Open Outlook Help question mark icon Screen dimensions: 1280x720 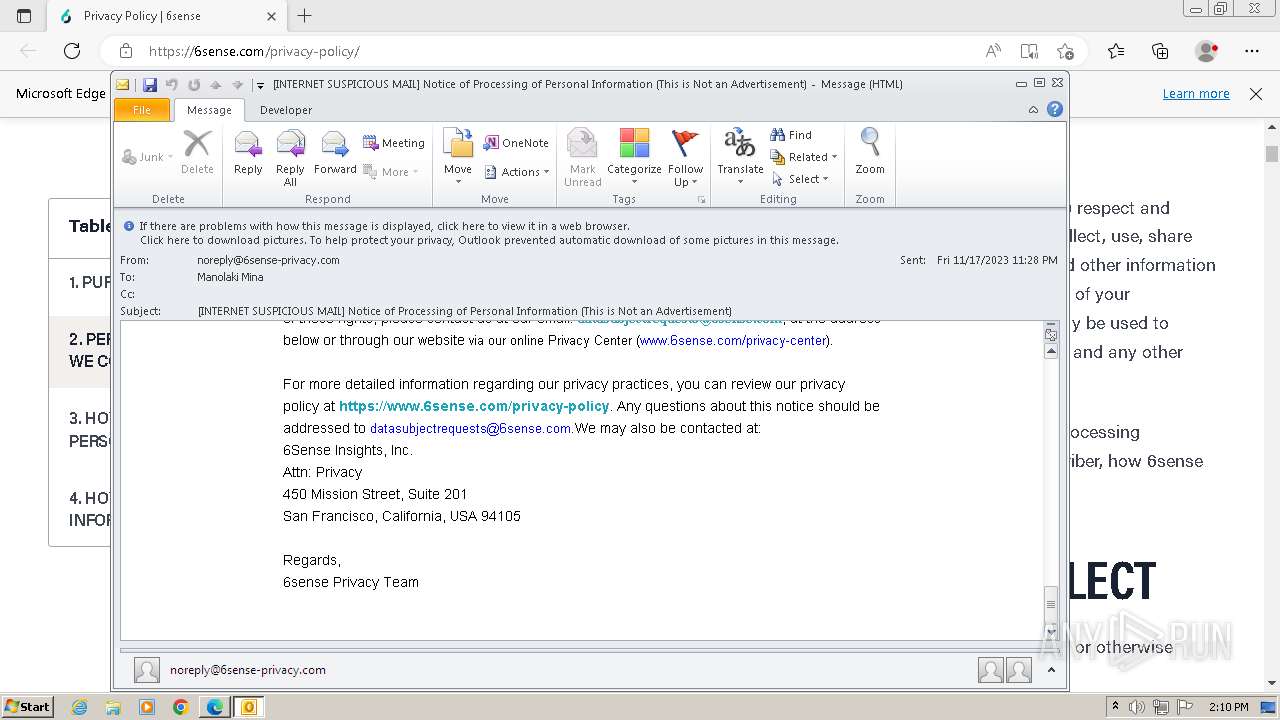point(1054,109)
